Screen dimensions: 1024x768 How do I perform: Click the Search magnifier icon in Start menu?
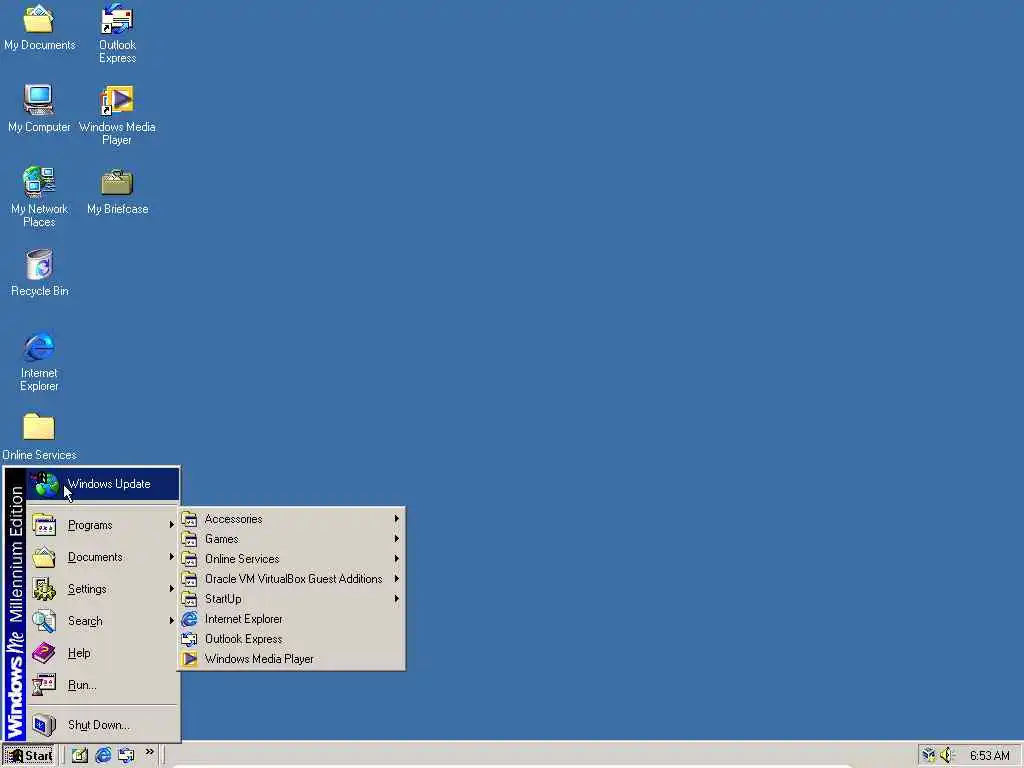pyautogui.click(x=44, y=621)
